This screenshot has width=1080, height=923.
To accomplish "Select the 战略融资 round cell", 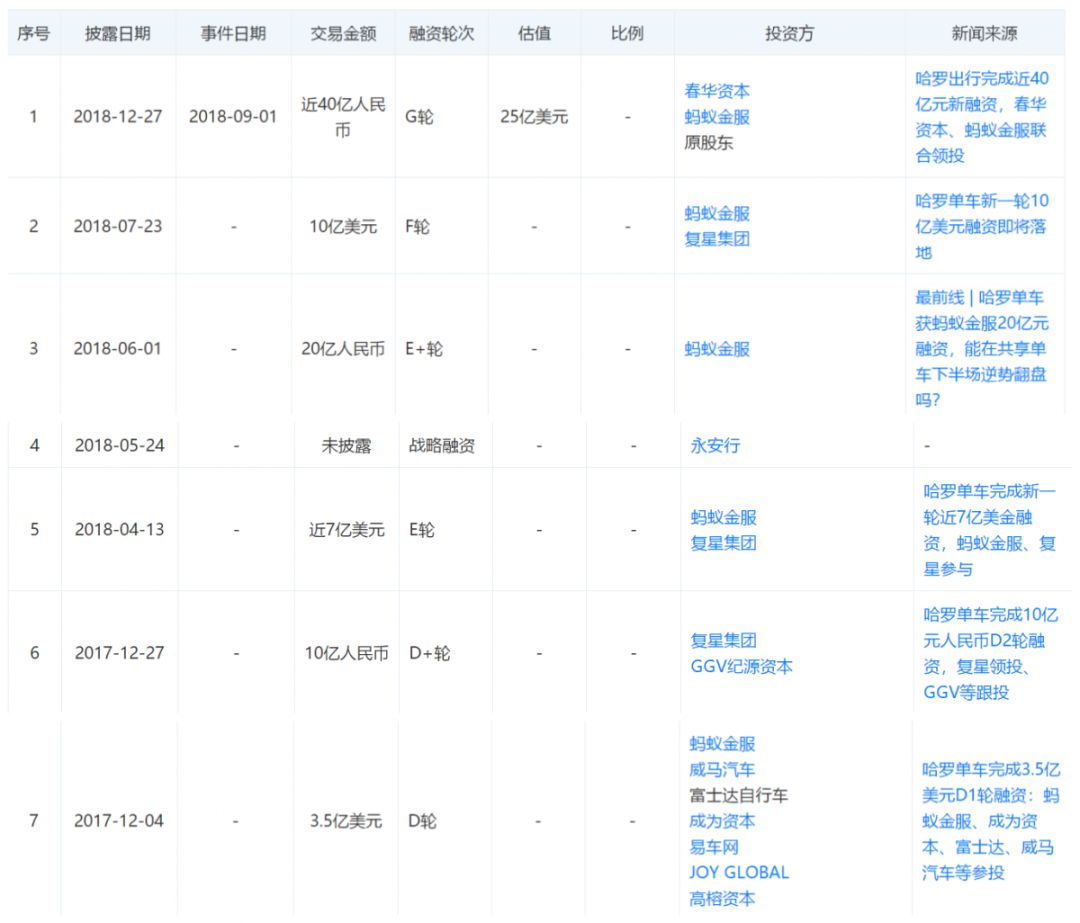I will coord(442,446).
